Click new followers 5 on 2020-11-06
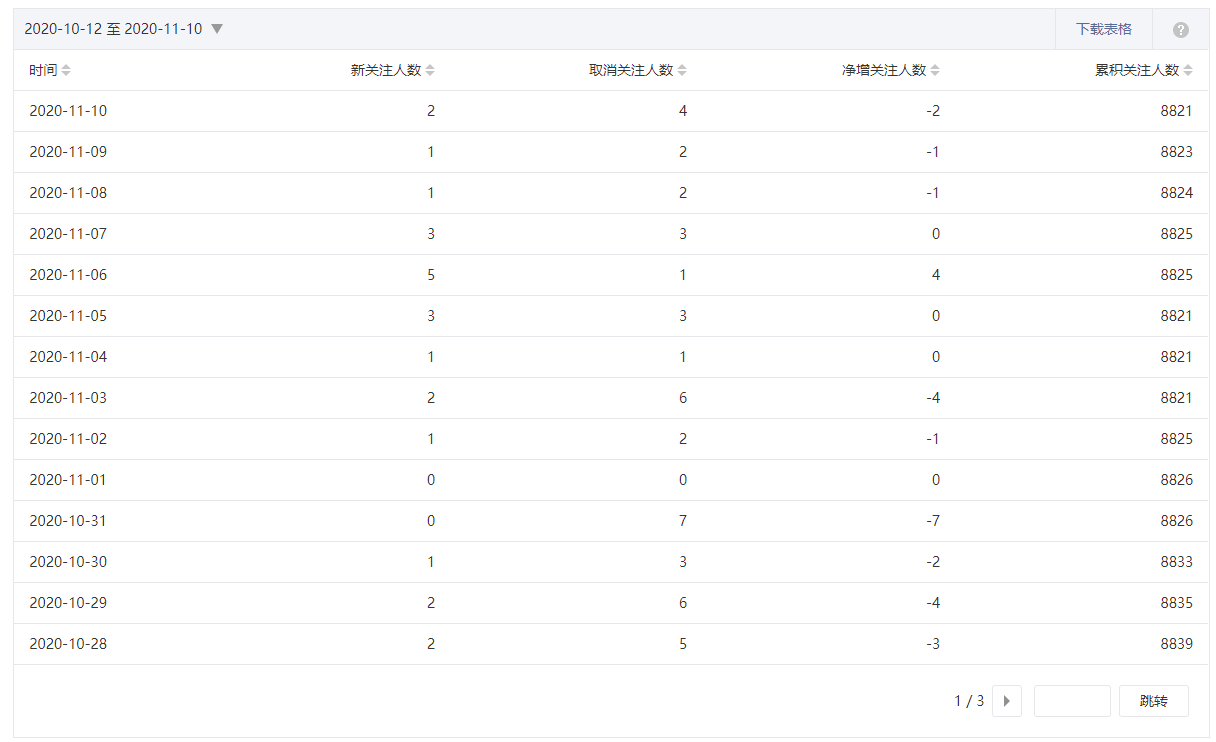The height and width of the screenshot is (742, 1216). pos(431,275)
